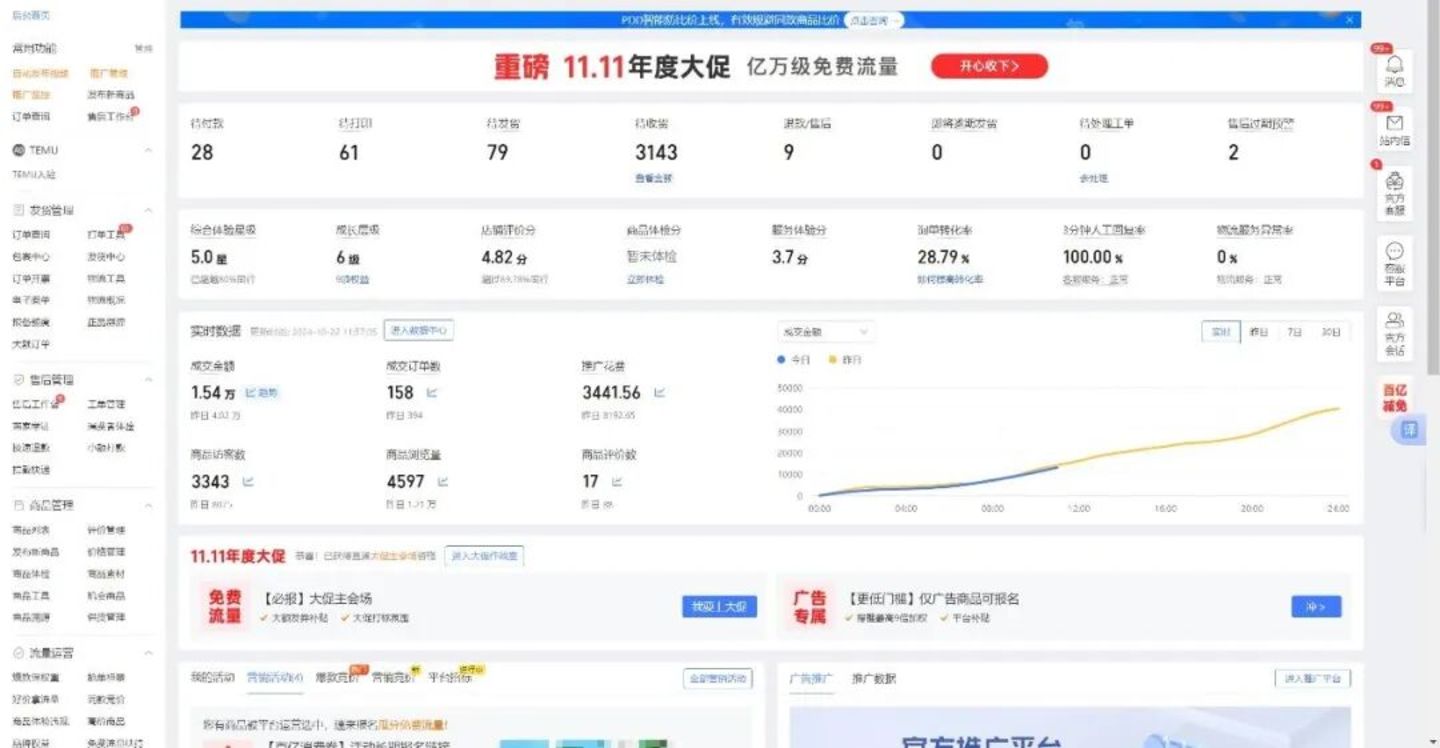Open the TEMU入驻 sidebar link
Viewport: 1440px width, 748px height.
pos(34,174)
